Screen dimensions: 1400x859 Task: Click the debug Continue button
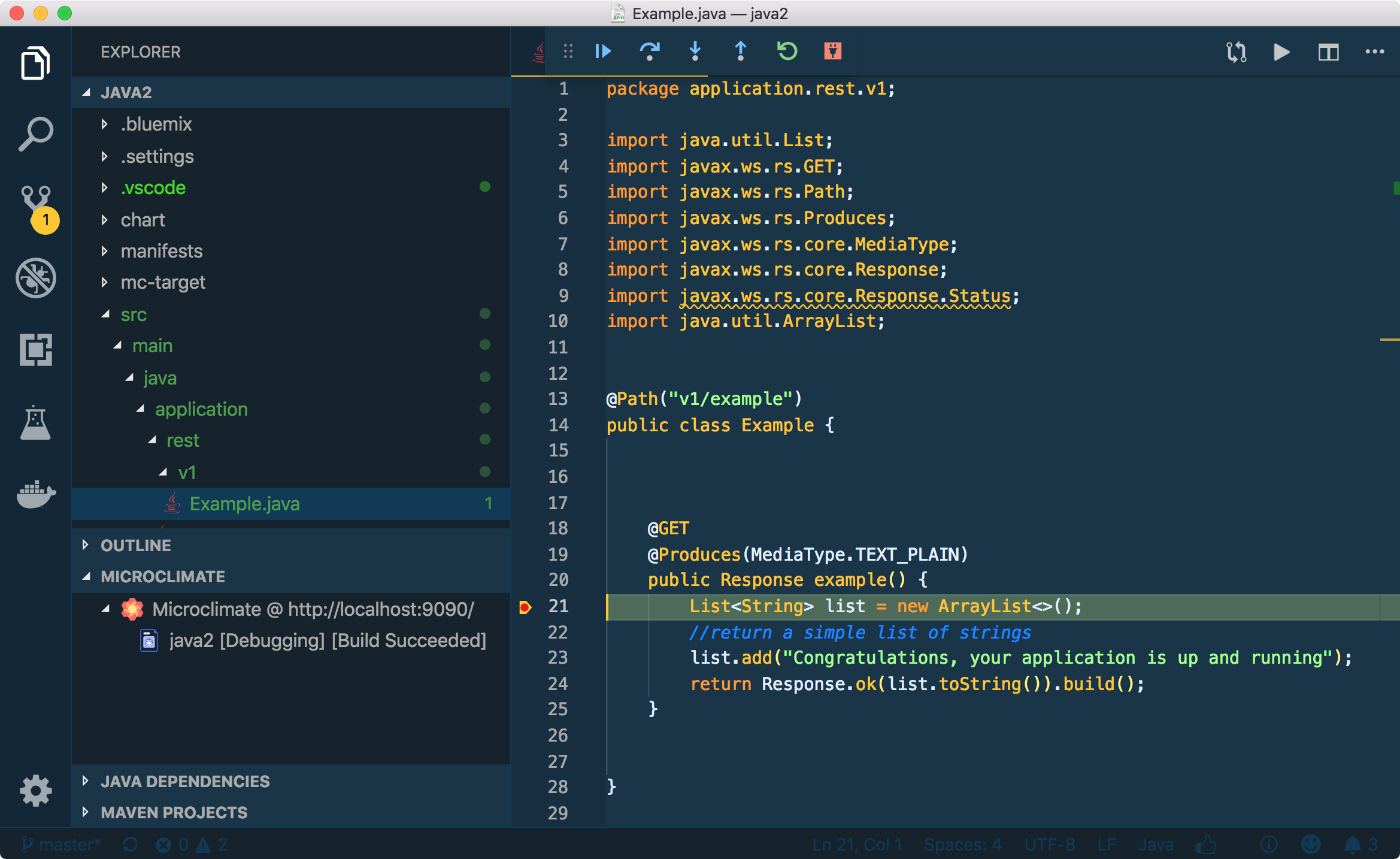(603, 52)
